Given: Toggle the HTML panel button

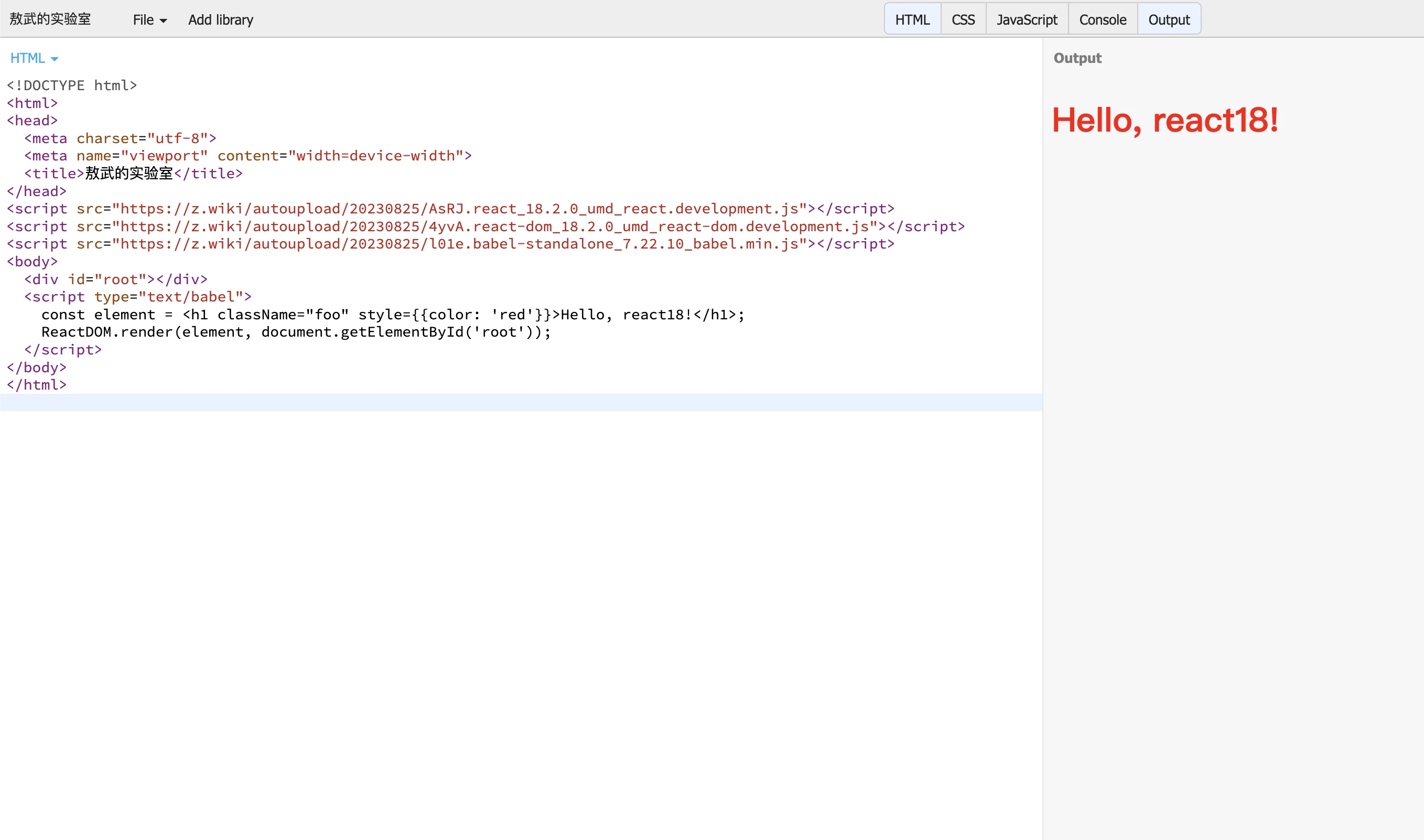Looking at the screenshot, I should coord(912,19).
